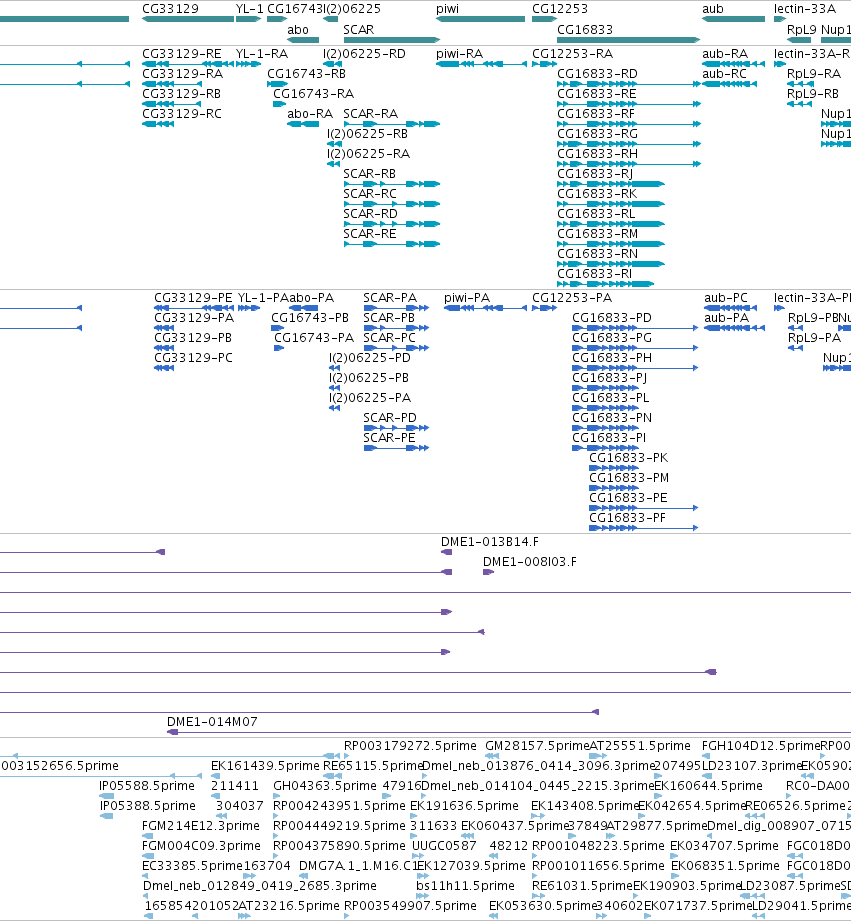This screenshot has height=921, width=851.
Task: Select transcript CG12253-RA
Action: pyautogui.click(x=544, y=64)
